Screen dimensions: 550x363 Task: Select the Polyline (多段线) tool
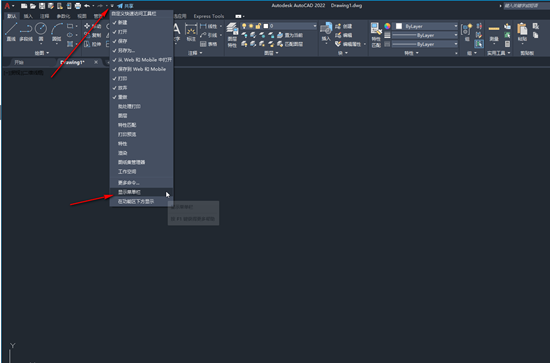pyautogui.click(x=26, y=32)
